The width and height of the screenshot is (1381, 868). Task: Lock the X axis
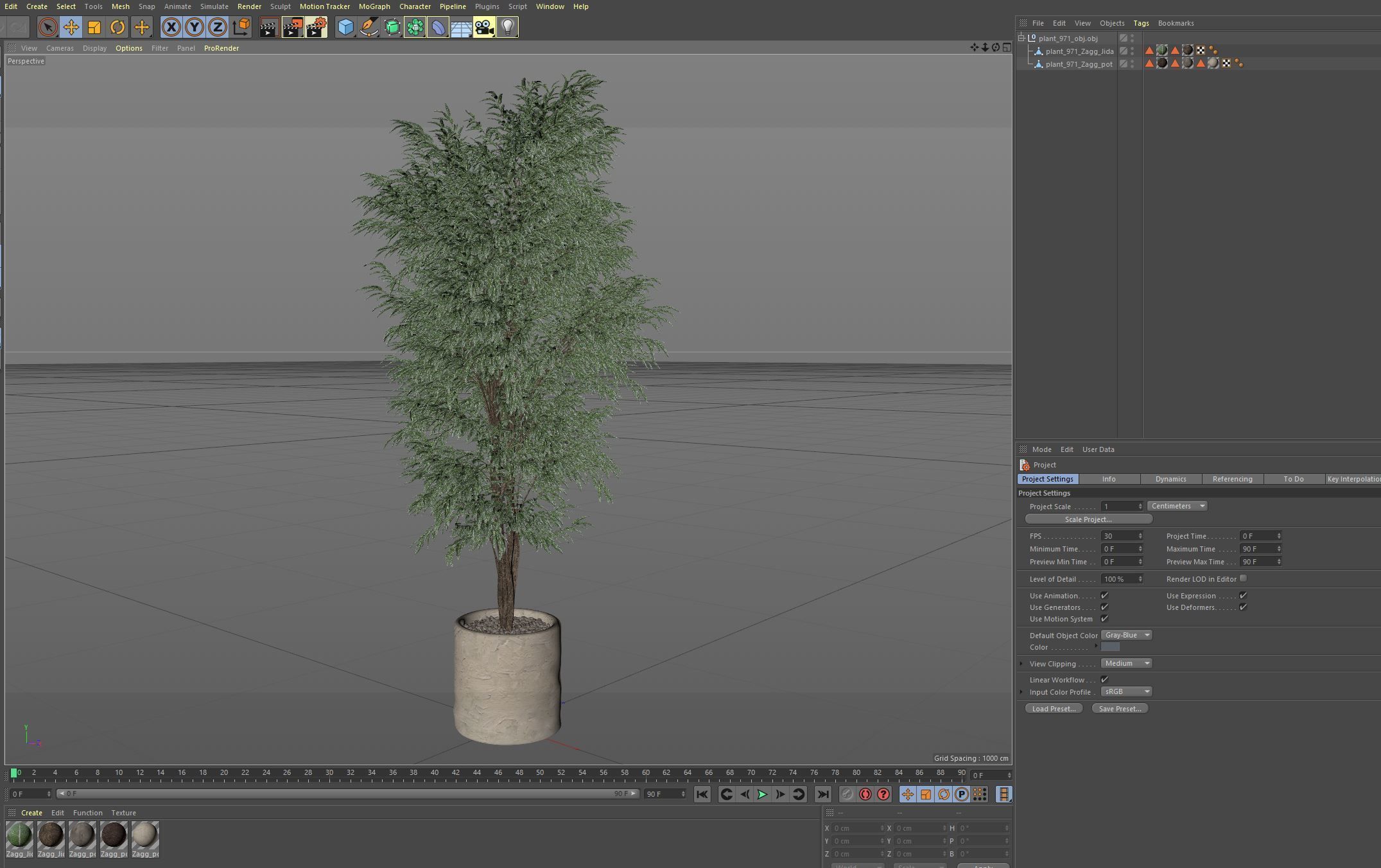(170, 27)
